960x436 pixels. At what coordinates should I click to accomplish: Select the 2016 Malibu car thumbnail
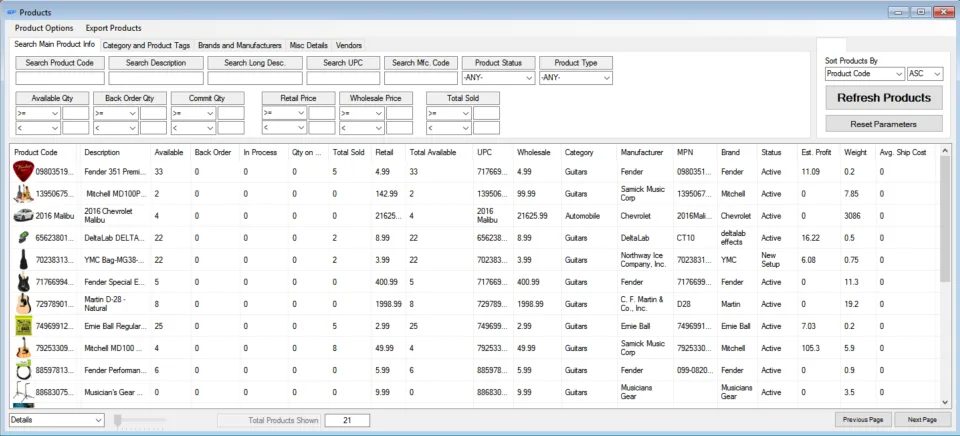pyautogui.click(x=23, y=216)
